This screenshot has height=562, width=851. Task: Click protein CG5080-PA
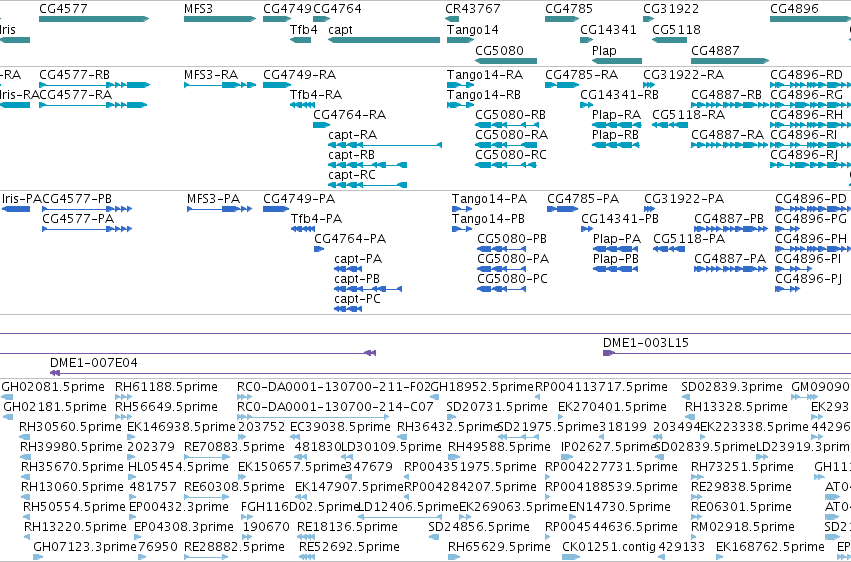(x=501, y=269)
